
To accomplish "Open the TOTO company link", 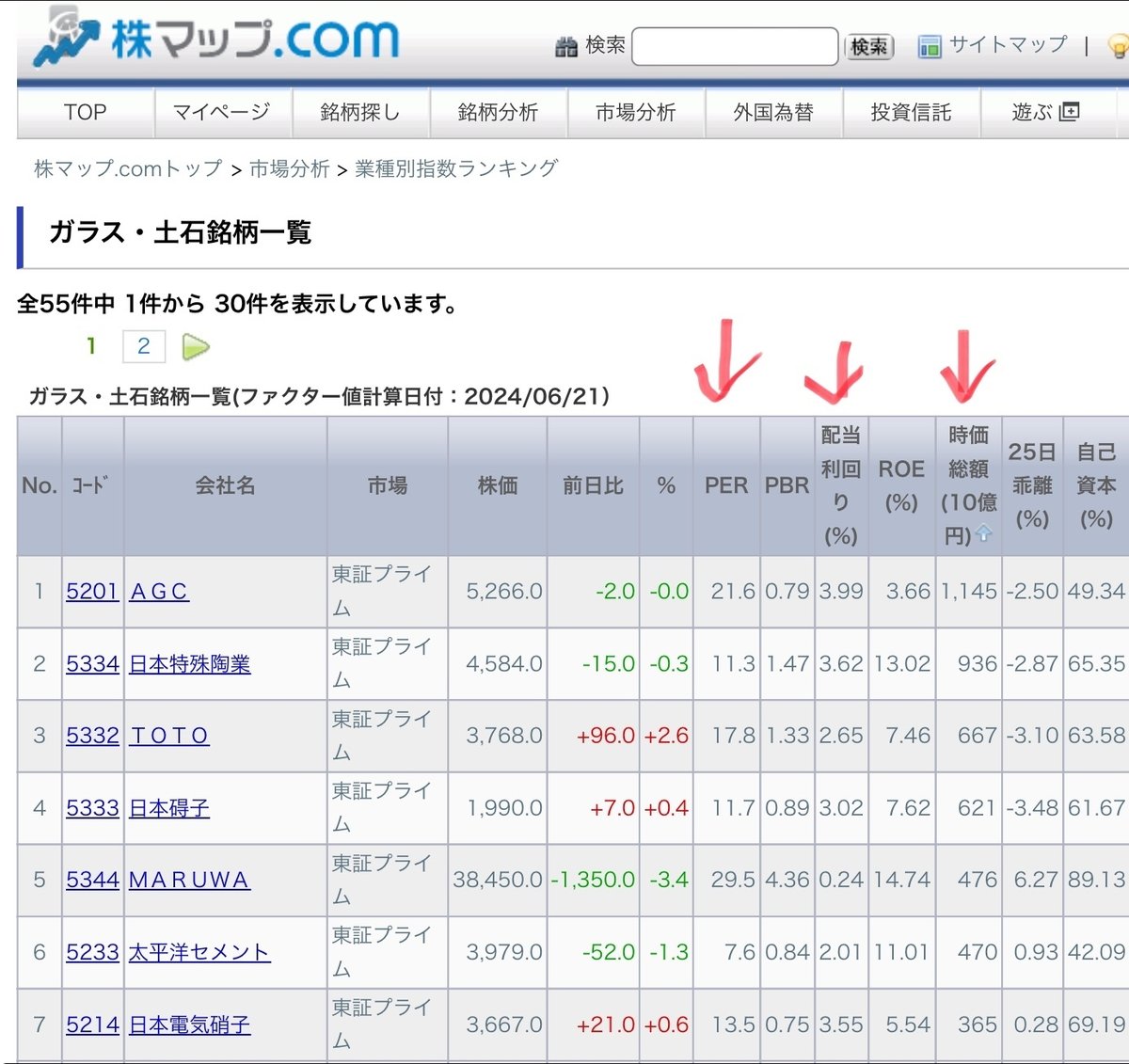I will click(x=169, y=736).
